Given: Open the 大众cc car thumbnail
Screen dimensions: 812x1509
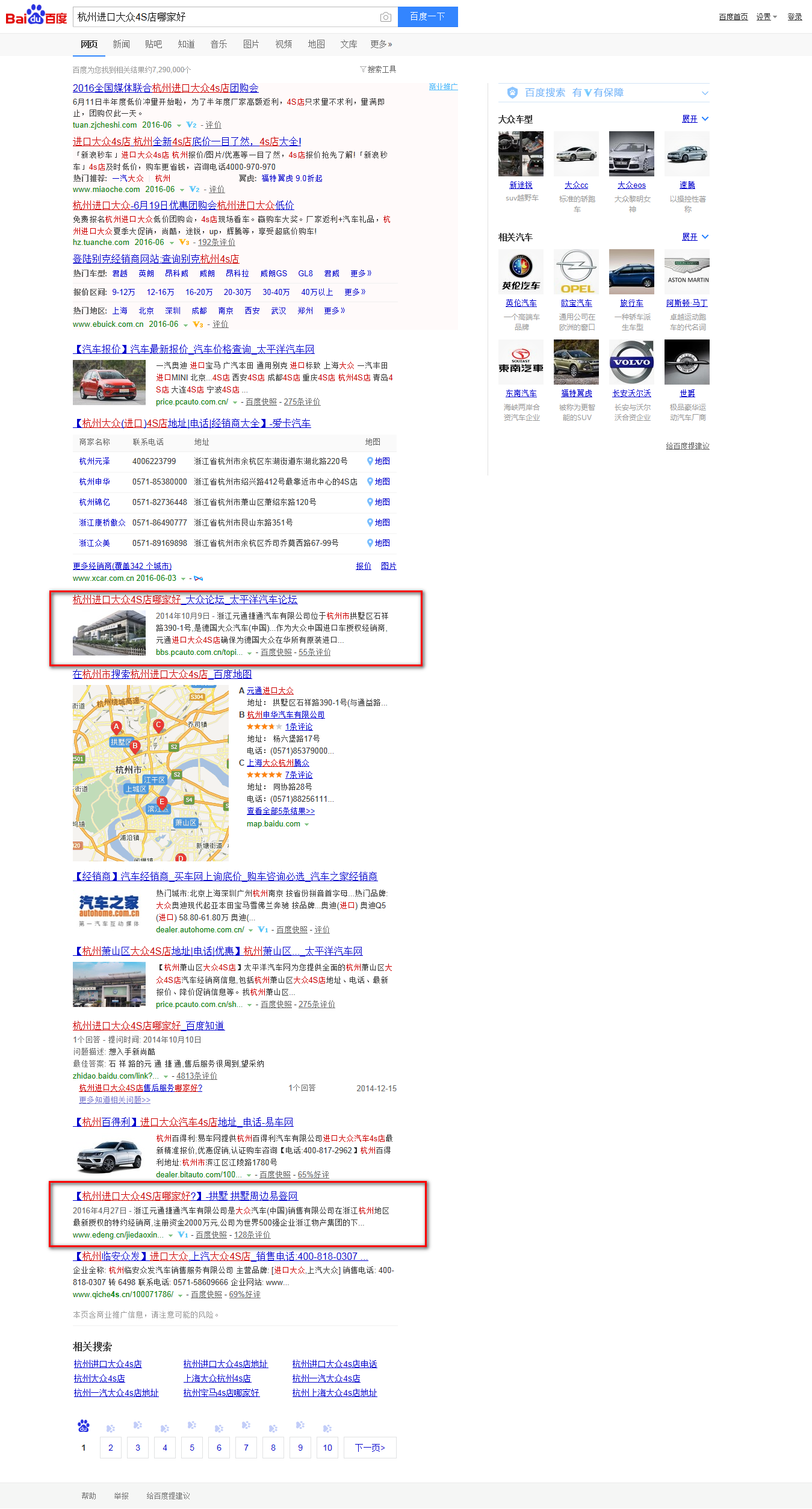Looking at the screenshot, I should pyautogui.click(x=577, y=153).
